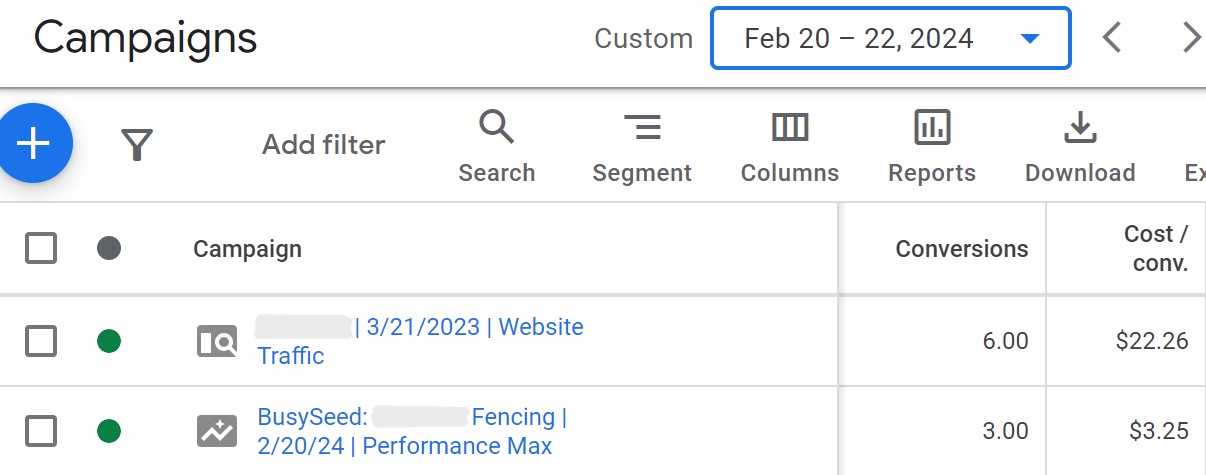Open the Search magnifier tool

[496, 147]
